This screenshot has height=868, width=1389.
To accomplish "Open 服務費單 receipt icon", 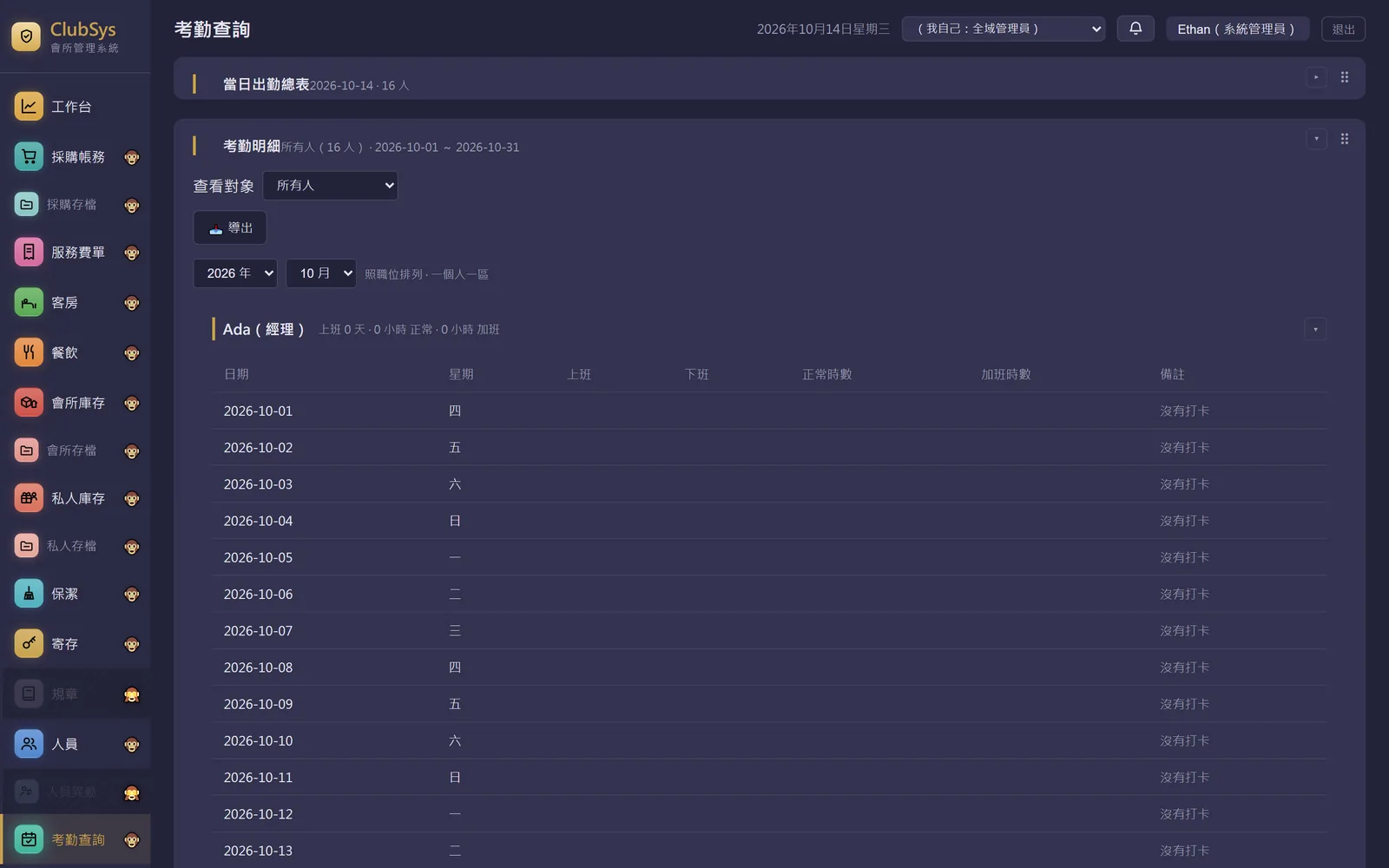I will (29, 253).
